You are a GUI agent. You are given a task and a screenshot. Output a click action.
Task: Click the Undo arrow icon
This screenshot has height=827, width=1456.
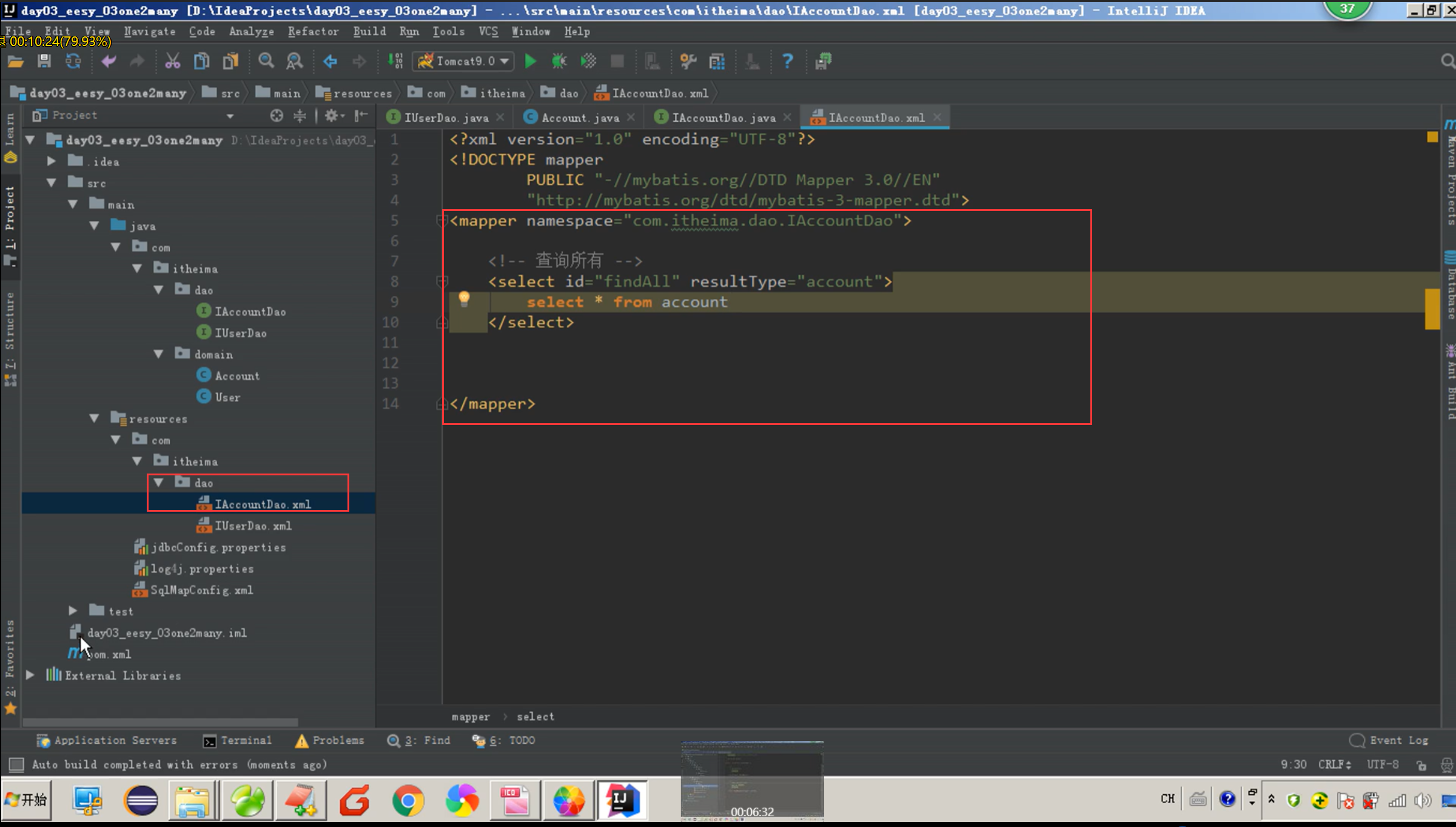pos(109,61)
